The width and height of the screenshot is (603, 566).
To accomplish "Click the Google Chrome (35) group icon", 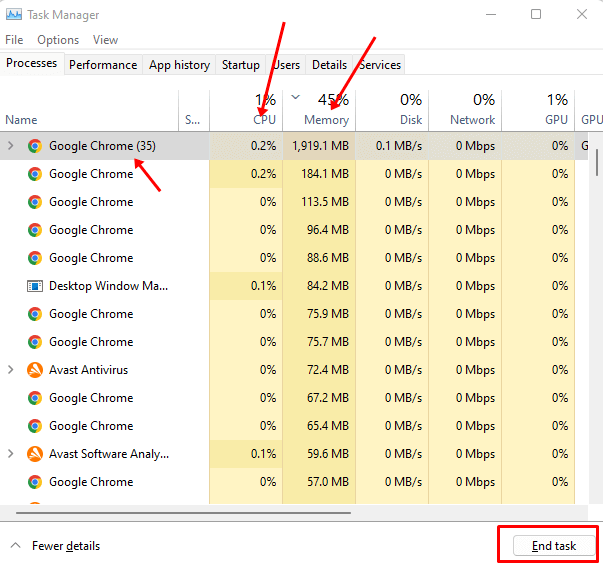I will [35, 146].
